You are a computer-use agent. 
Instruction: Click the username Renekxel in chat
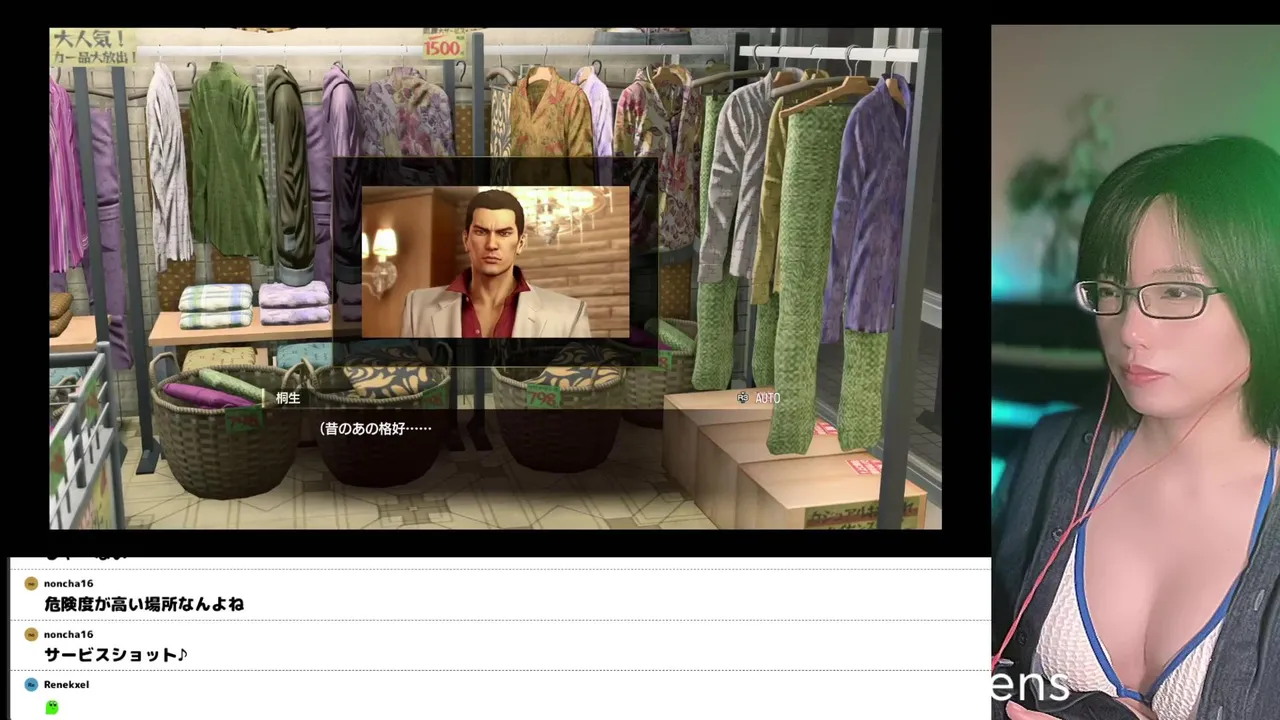(x=66, y=685)
